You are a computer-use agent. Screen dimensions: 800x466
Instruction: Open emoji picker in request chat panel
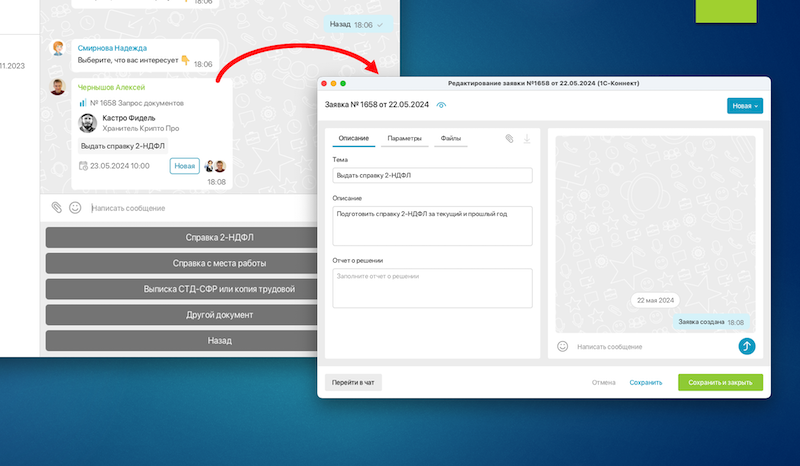click(x=563, y=346)
